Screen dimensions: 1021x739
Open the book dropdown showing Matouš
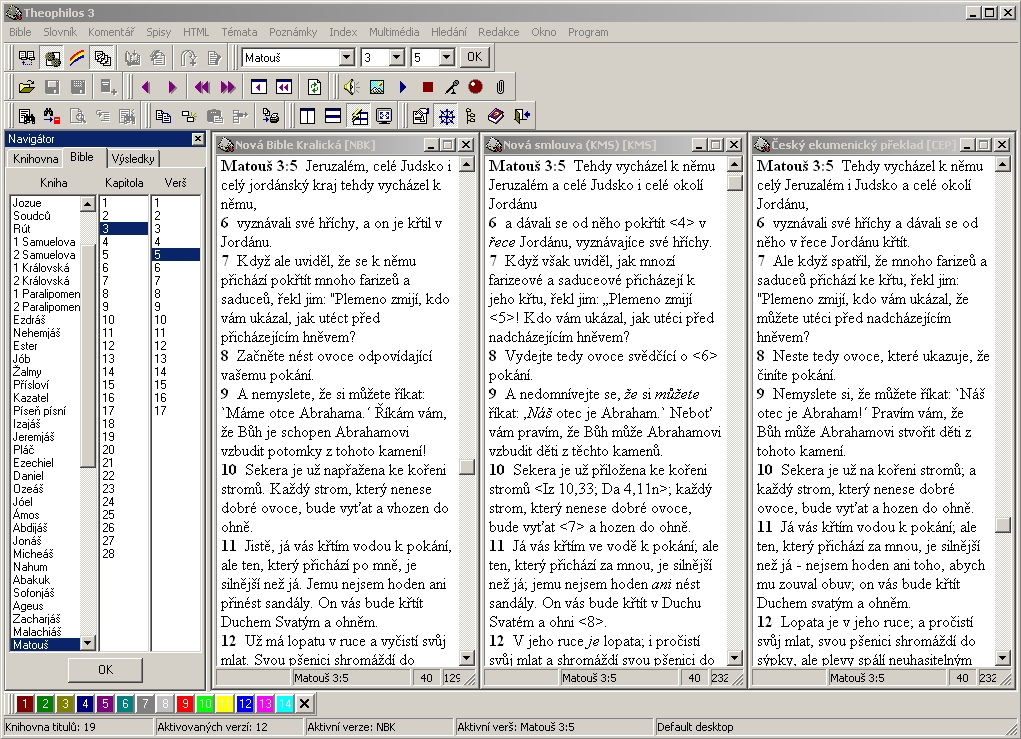pos(346,58)
